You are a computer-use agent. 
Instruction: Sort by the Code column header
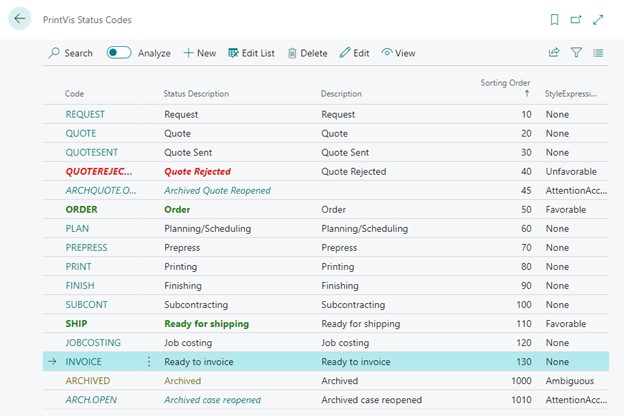74,94
